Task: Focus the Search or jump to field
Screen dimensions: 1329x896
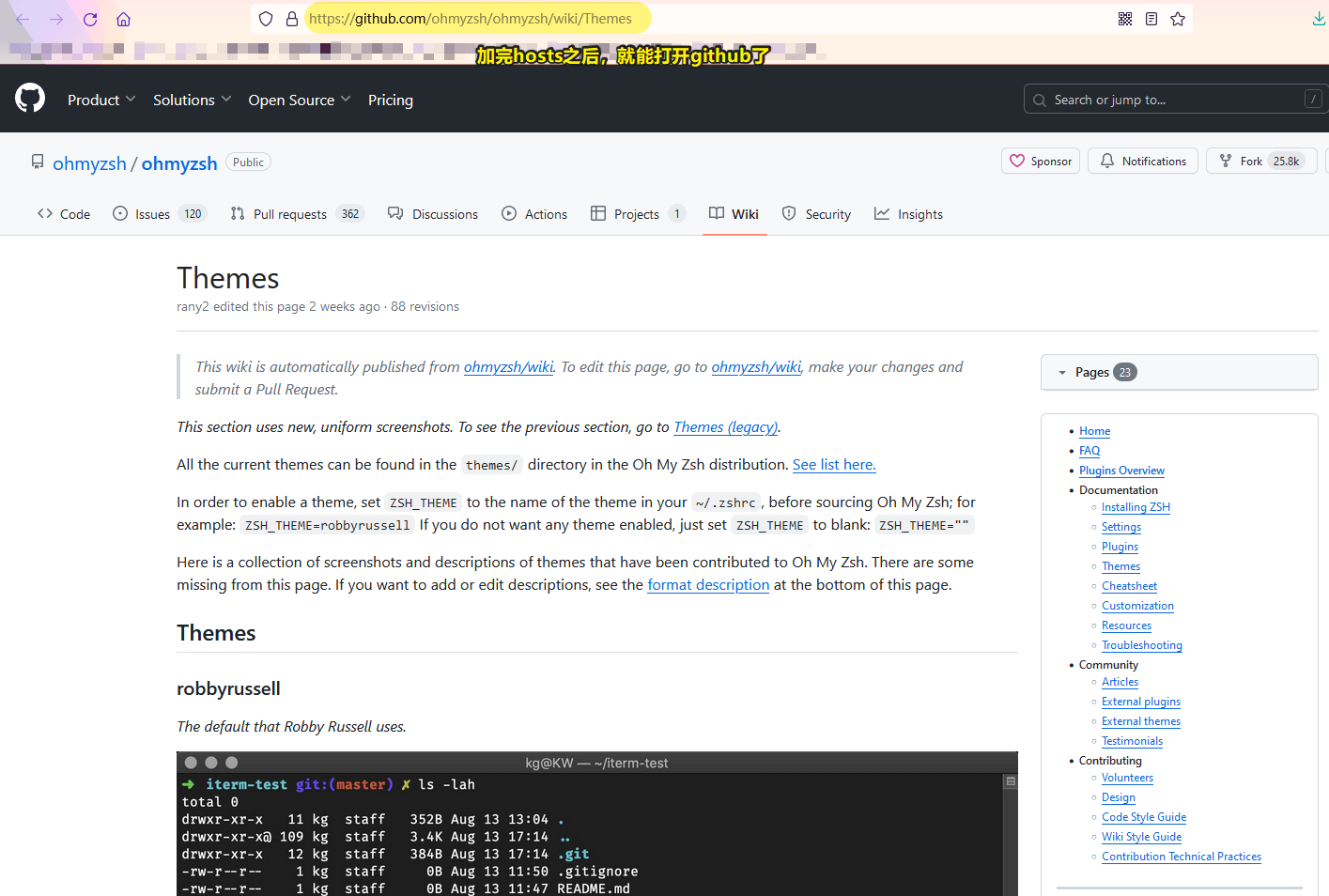Action: point(1176,99)
